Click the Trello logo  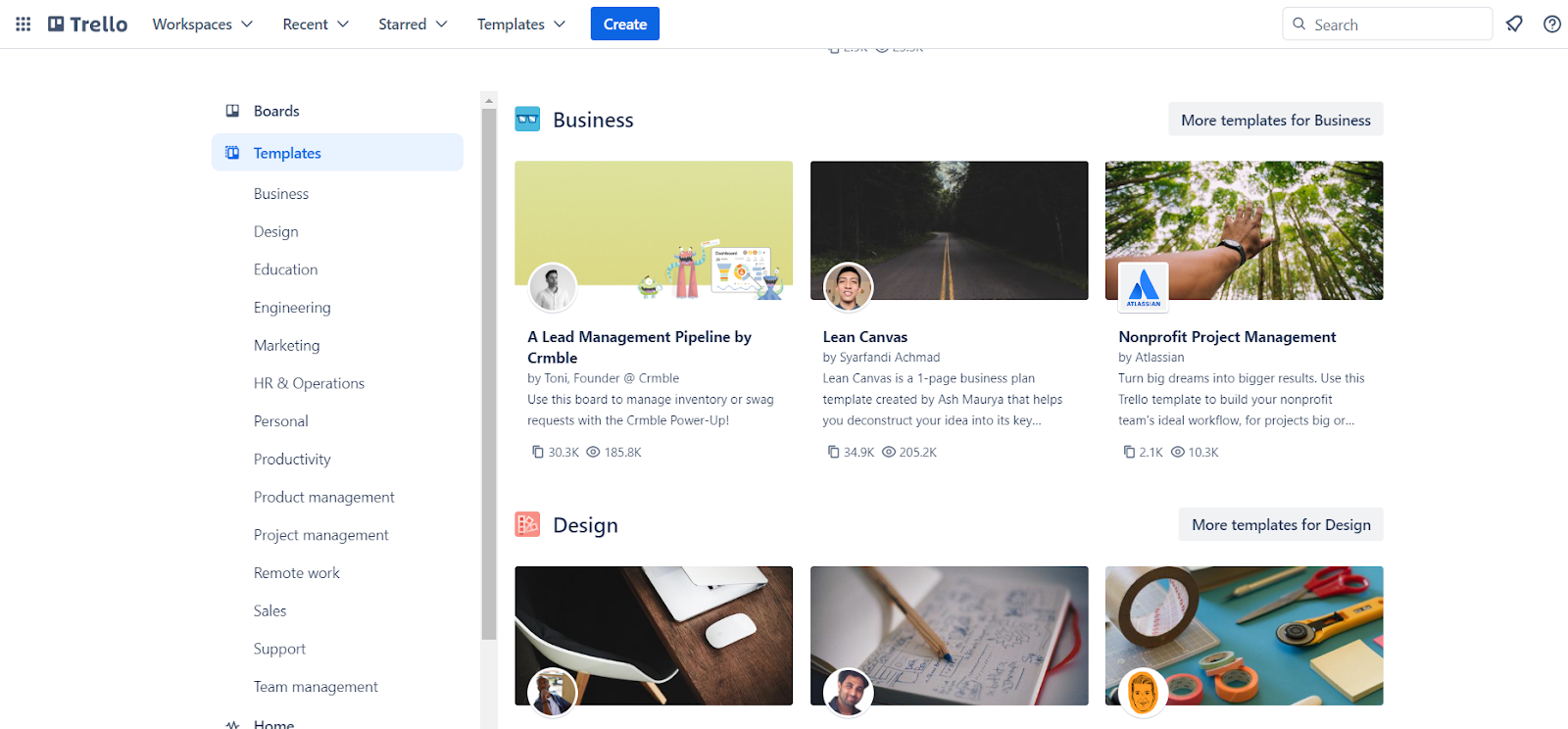[x=88, y=24]
